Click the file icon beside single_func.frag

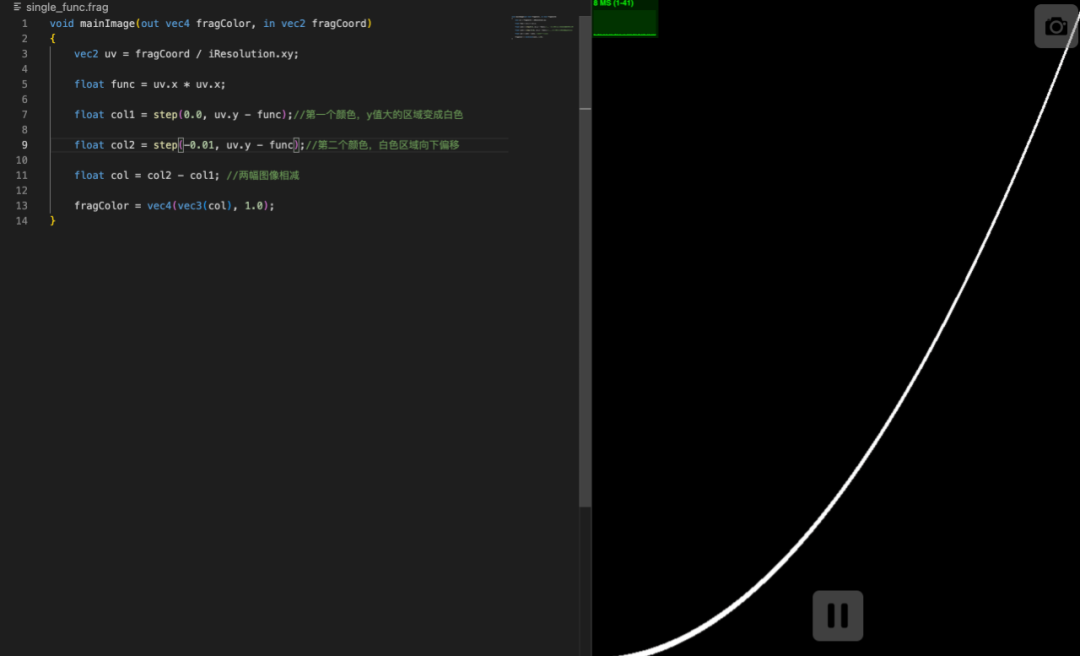[x=17, y=7]
